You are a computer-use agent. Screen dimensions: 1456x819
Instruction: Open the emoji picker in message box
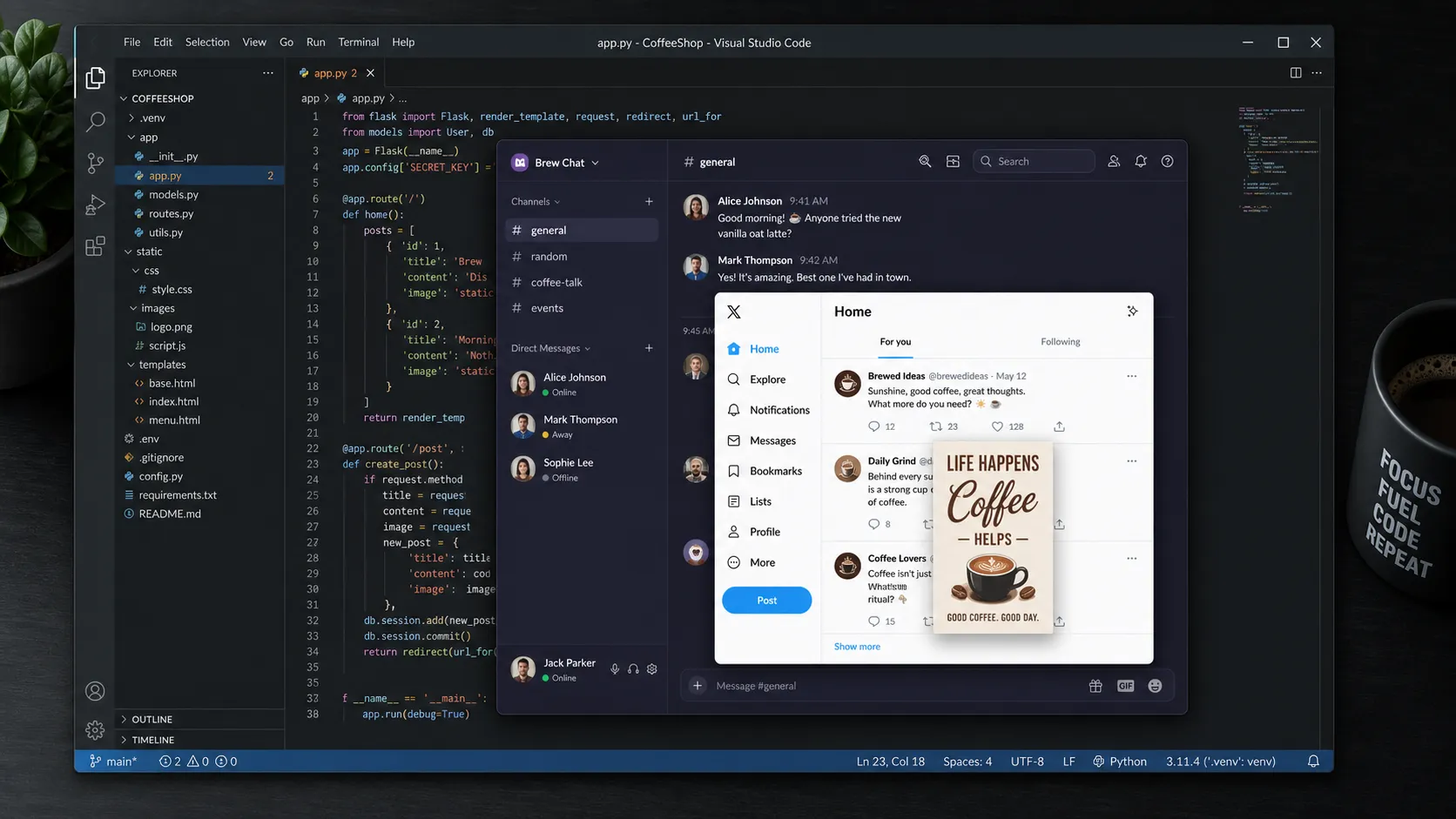pos(1155,686)
